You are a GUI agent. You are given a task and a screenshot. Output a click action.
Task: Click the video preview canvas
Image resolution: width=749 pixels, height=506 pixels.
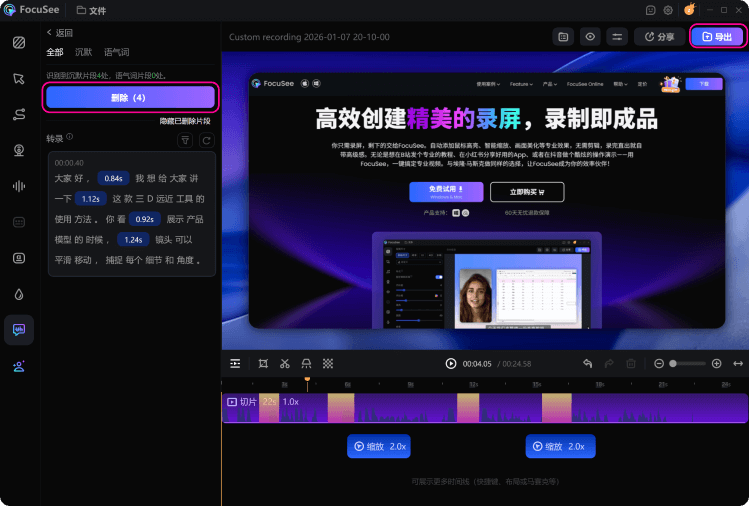point(485,201)
